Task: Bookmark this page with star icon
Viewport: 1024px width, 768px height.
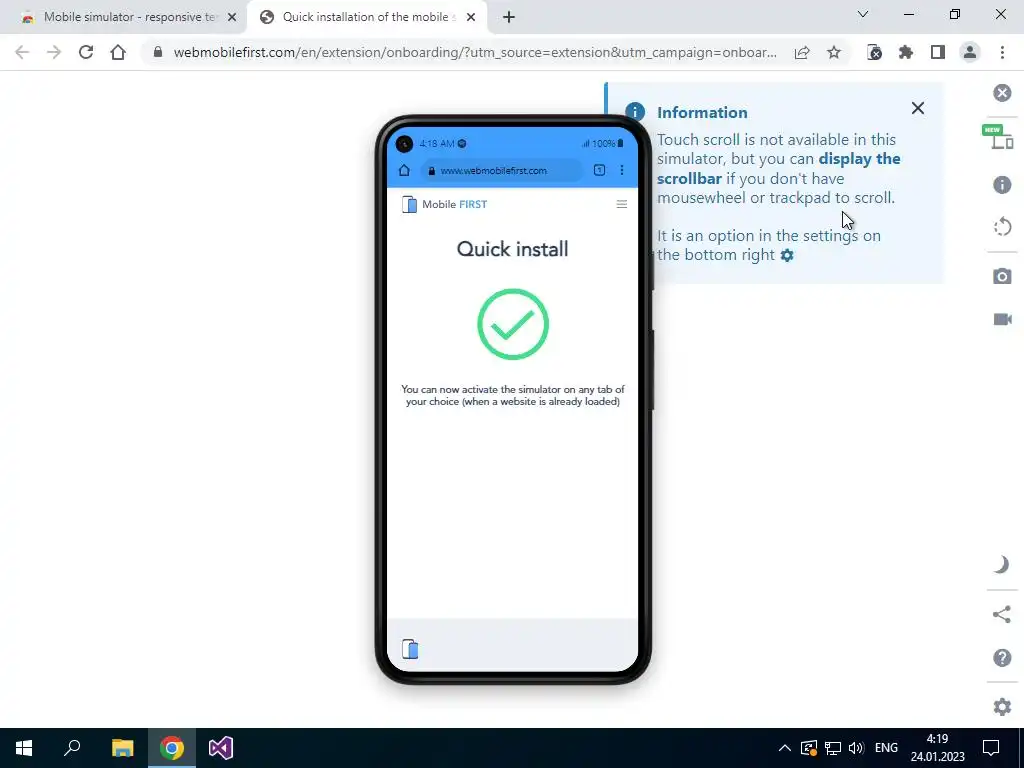Action: (x=834, y=52)
